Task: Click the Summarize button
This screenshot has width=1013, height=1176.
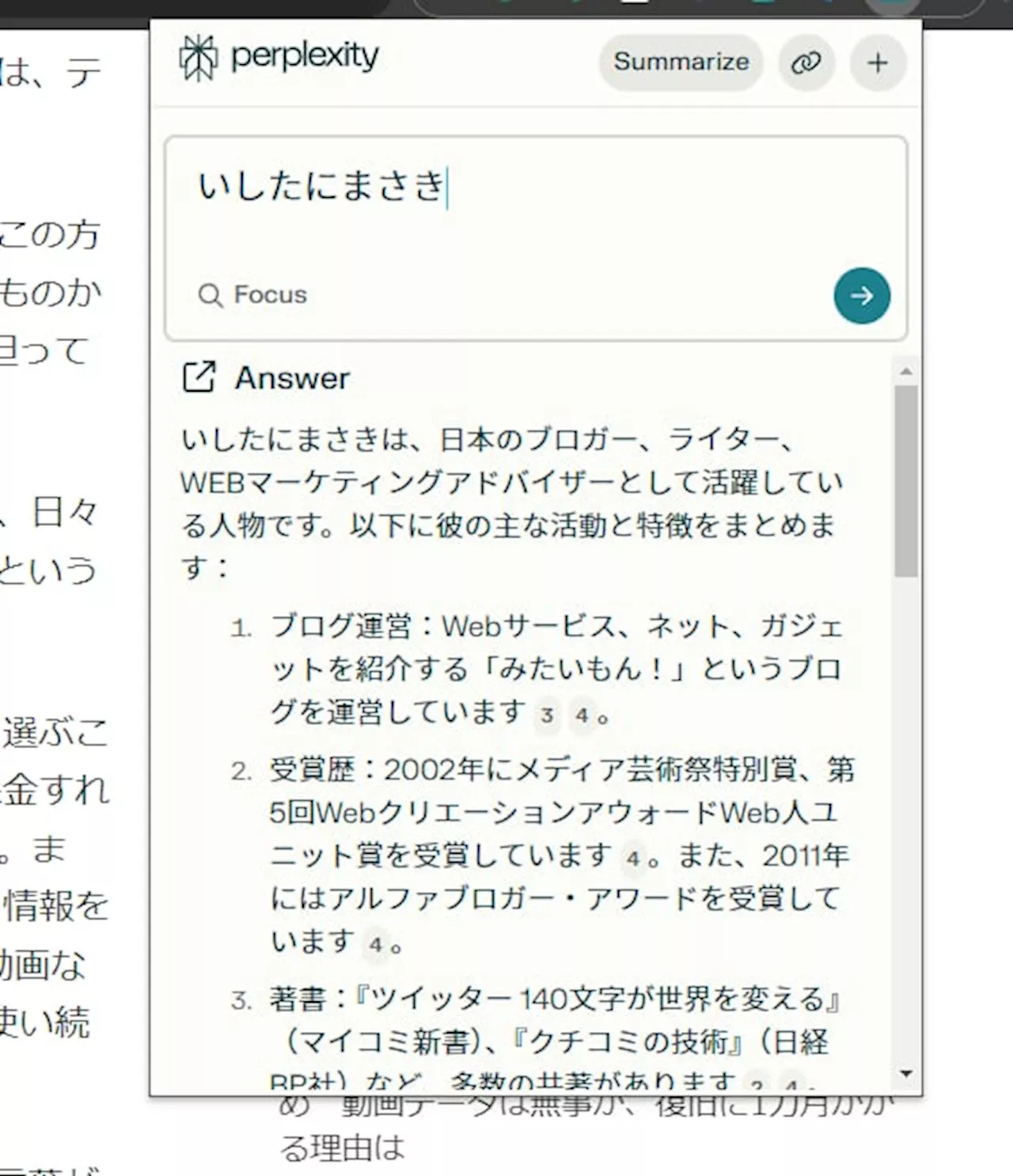Action: pyautogui.click(x=681, y=62)
